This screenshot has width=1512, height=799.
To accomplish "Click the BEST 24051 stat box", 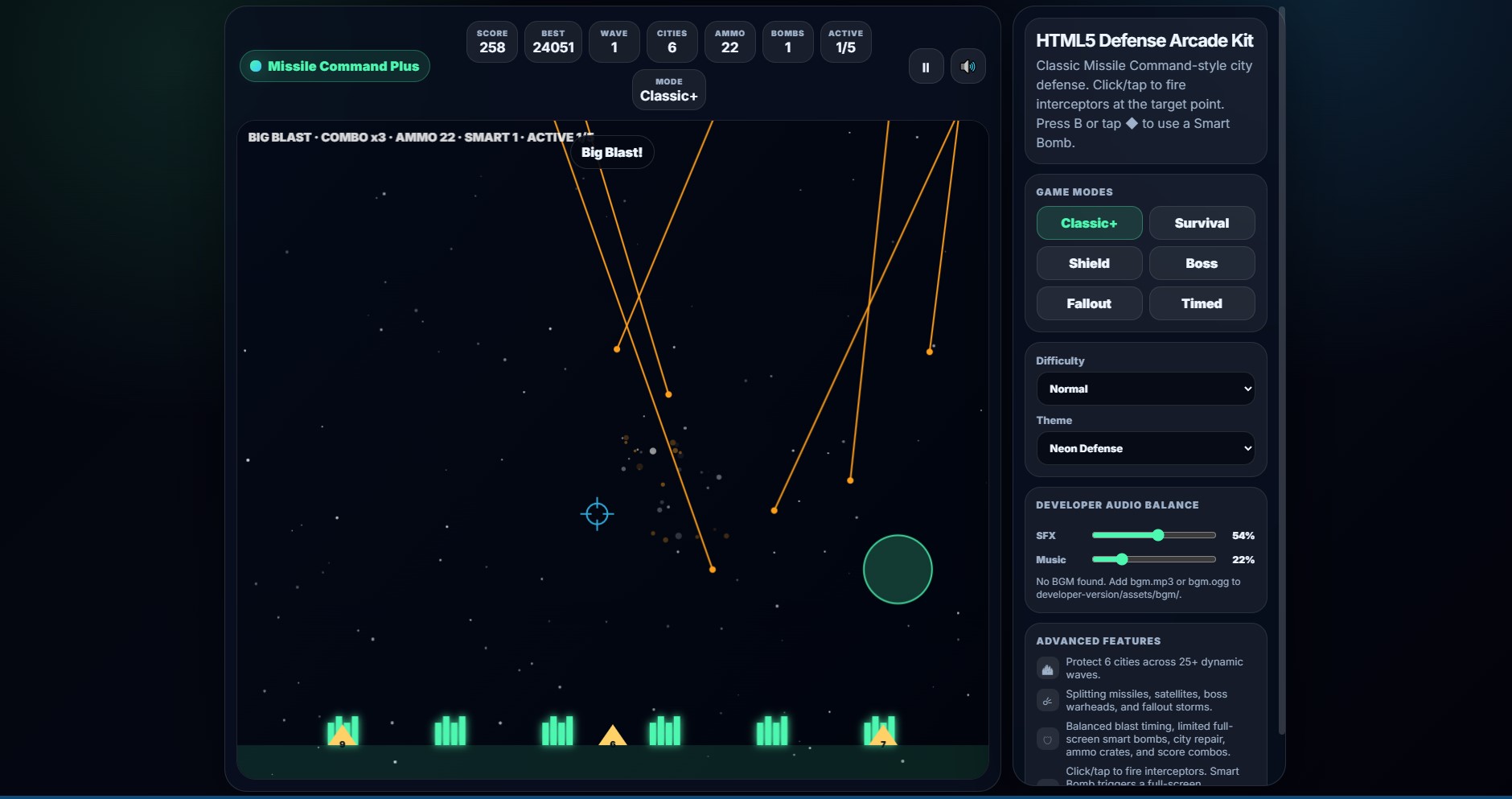I will (553, 42).
